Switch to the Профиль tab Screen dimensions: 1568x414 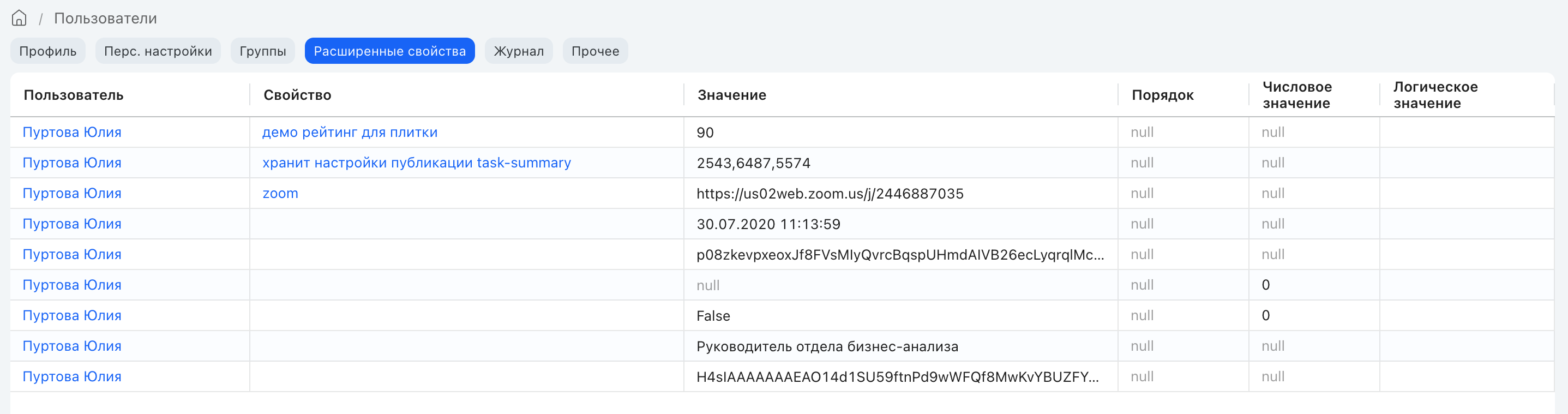[x=48, y=51]
